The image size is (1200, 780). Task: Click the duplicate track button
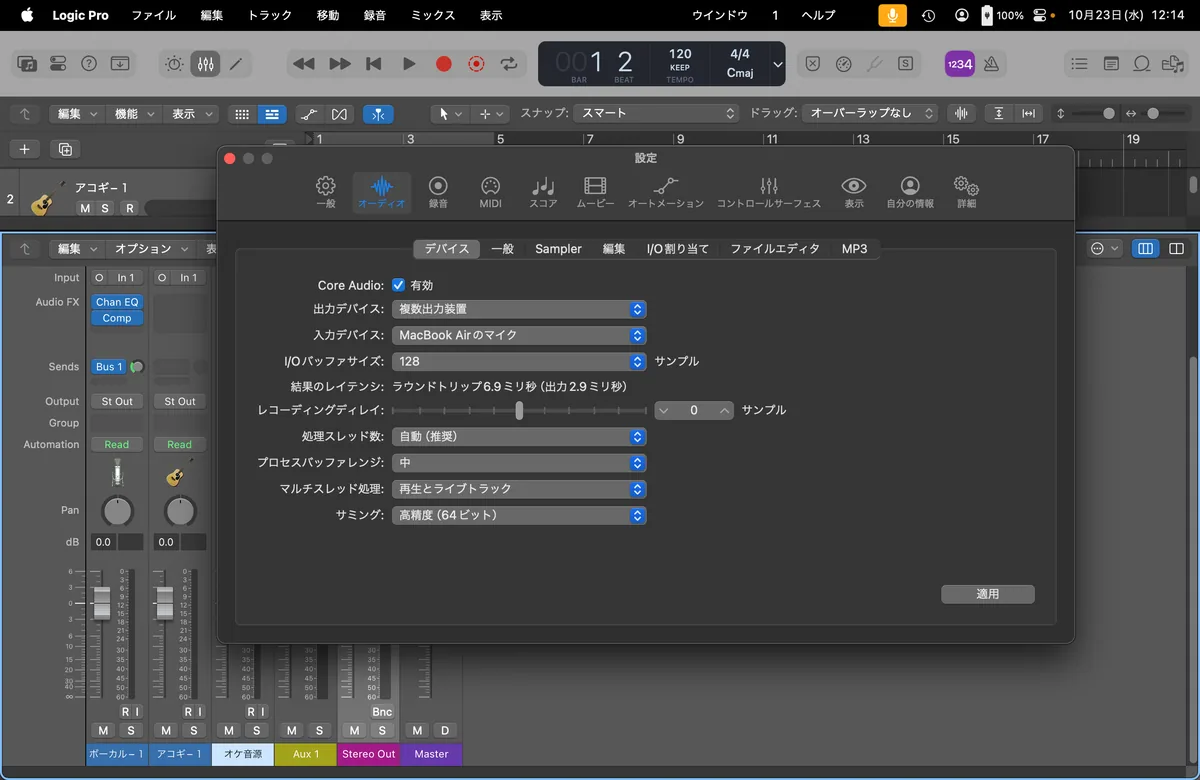tap(65, 149)
